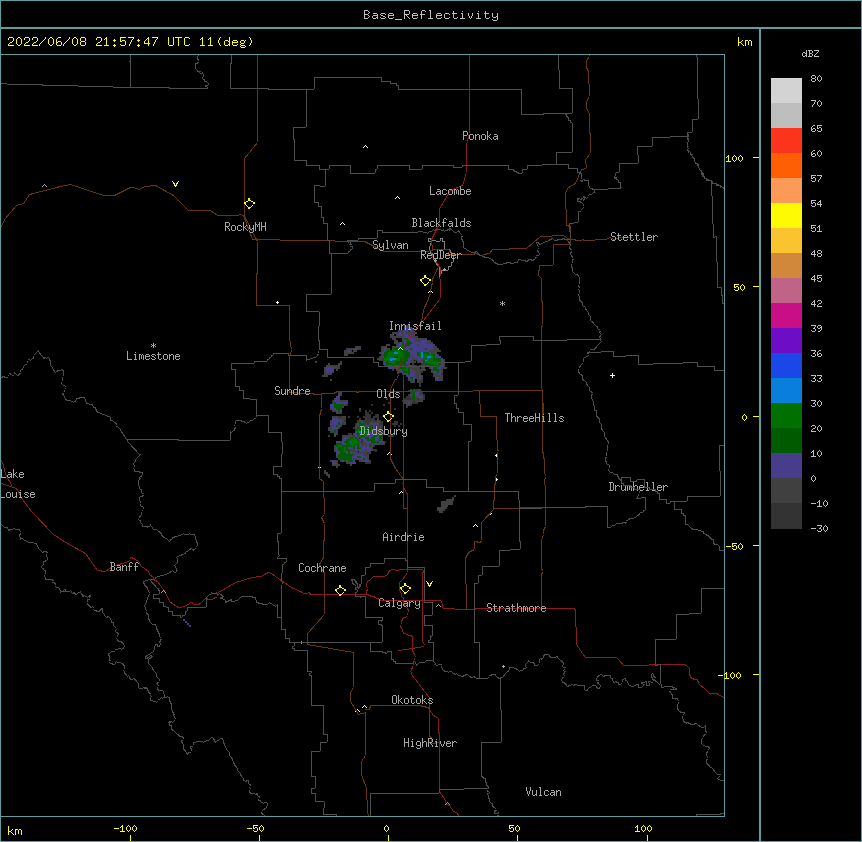Select the light grey 70–80 dBZ swatch
This screenshot has width=862, height=842.
point(786,91)
